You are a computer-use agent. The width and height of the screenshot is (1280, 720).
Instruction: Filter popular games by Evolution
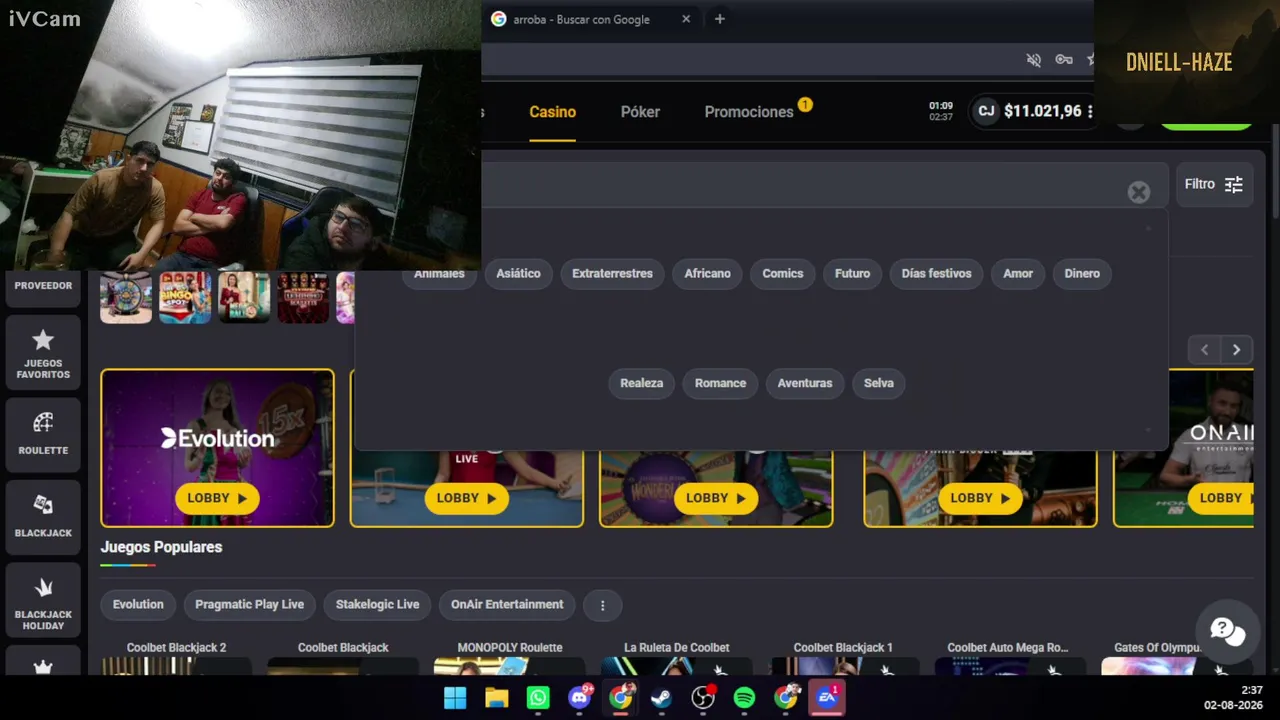[138, 605]
